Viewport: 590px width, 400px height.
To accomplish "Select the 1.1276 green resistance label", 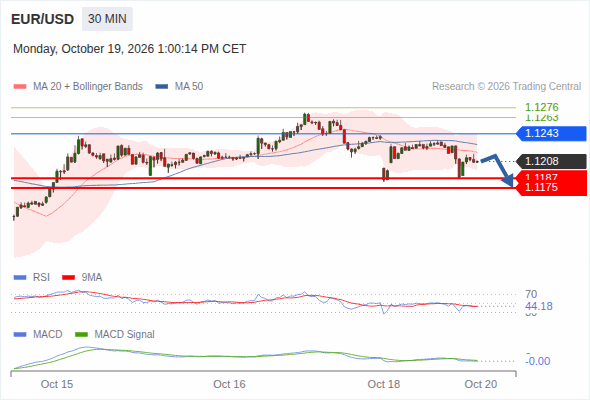I will 542,107.
